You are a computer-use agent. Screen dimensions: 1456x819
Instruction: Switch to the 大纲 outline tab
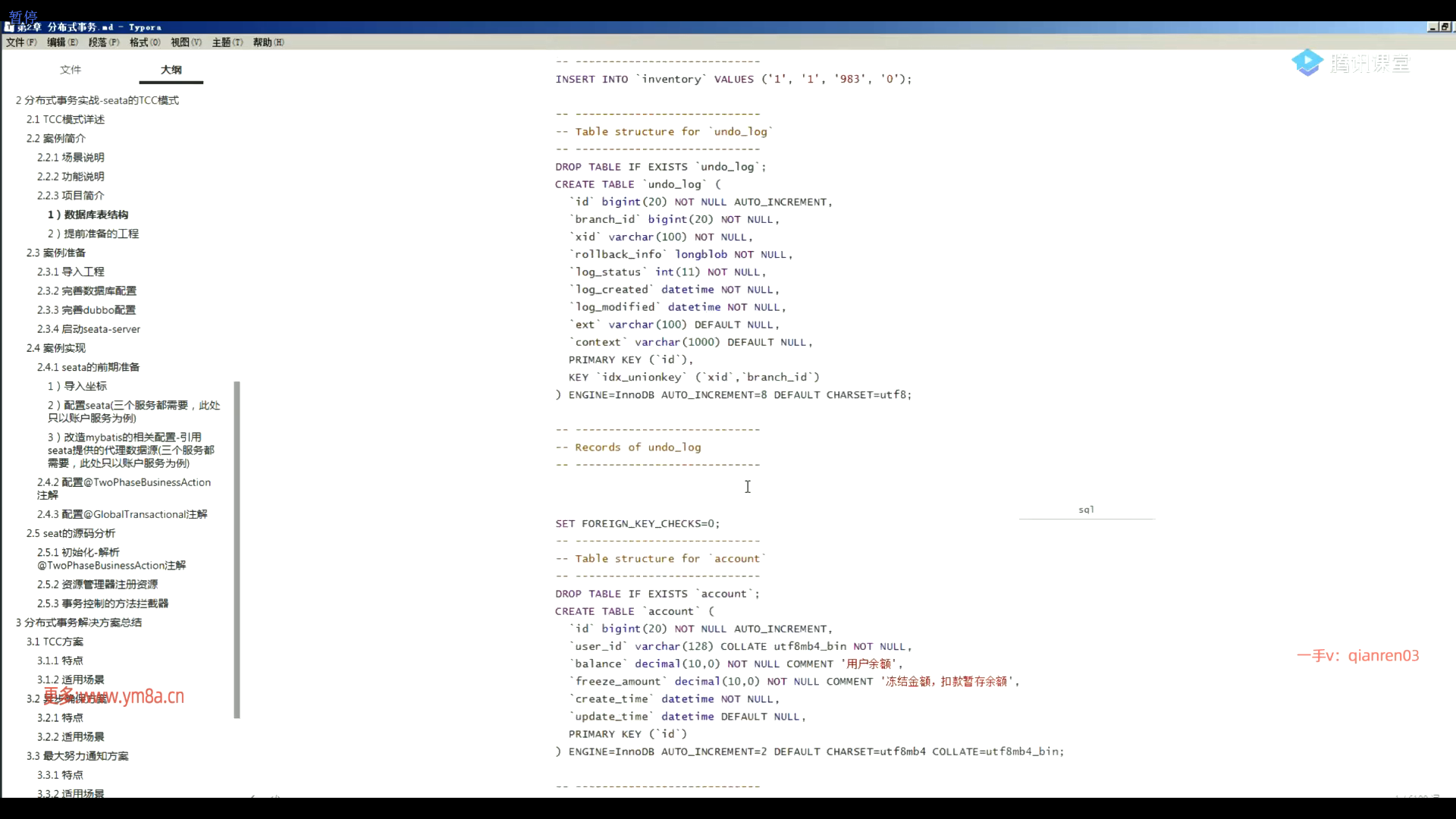point(171,70)
